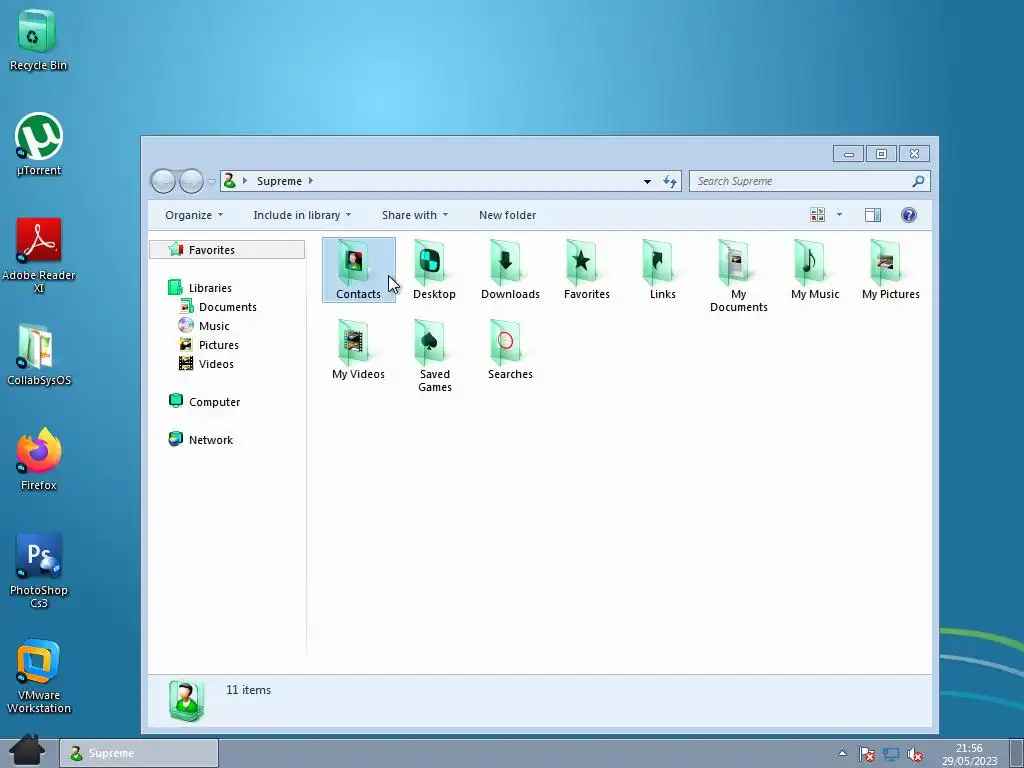Click the New folder button
Viewport: 1024px width, 768px height.
coord(507,215)
